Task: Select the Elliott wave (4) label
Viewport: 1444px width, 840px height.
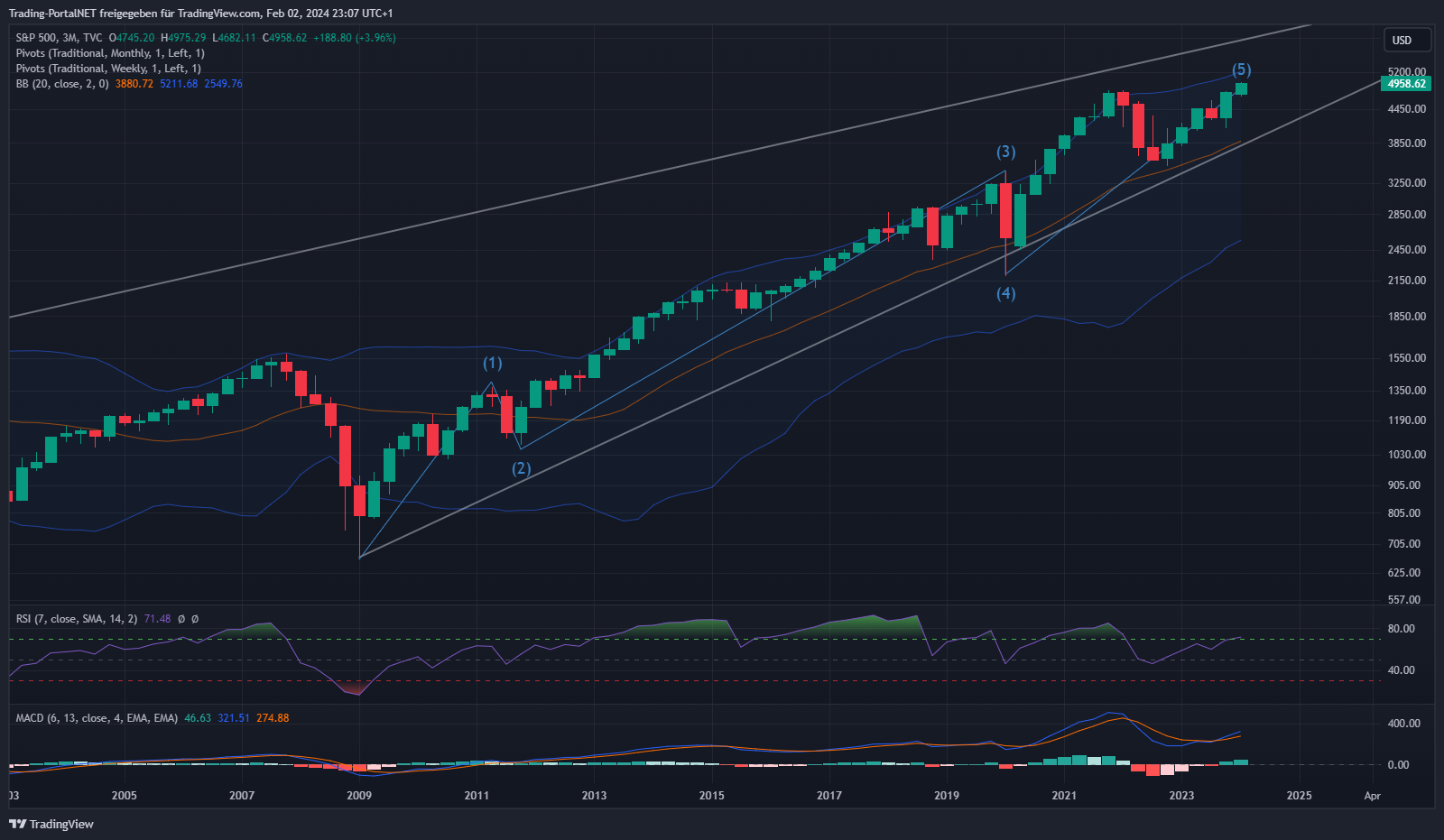Action: click(1005, 293)
